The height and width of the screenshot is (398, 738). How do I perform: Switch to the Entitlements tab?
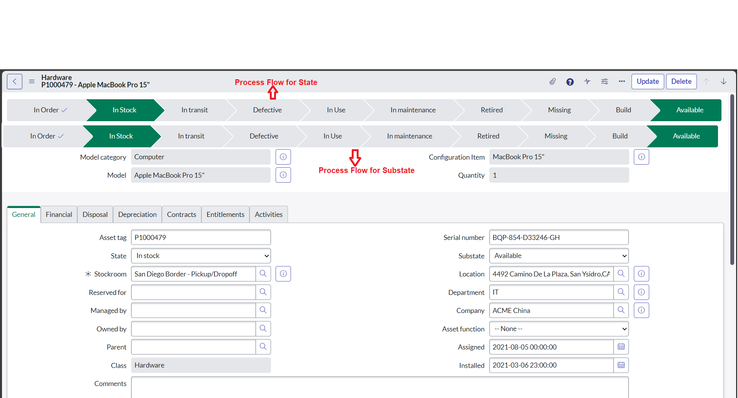225,215
